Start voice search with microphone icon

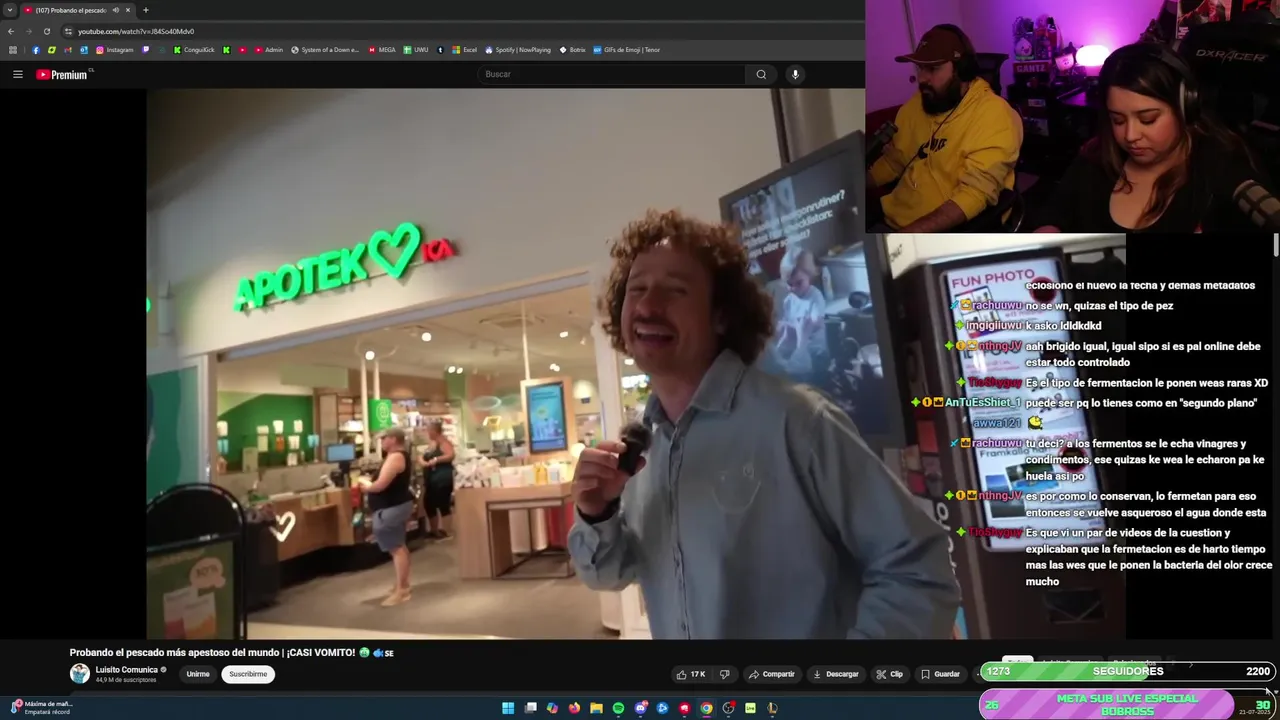[795, 74]
